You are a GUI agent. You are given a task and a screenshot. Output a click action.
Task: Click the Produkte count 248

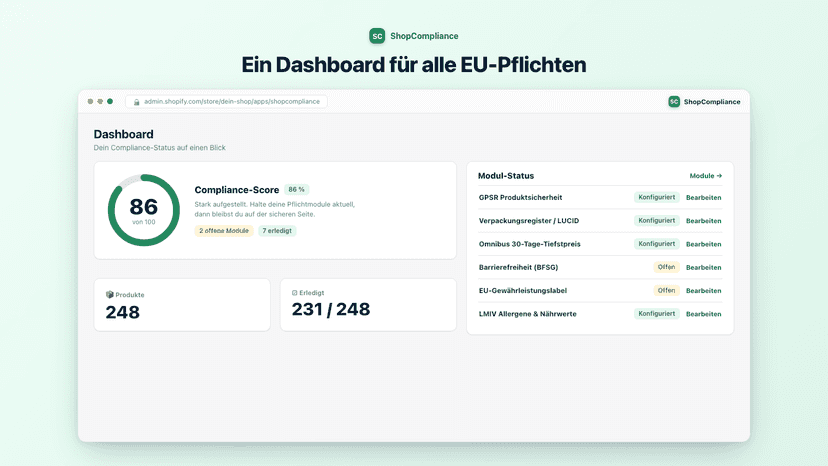pos(123,312)
